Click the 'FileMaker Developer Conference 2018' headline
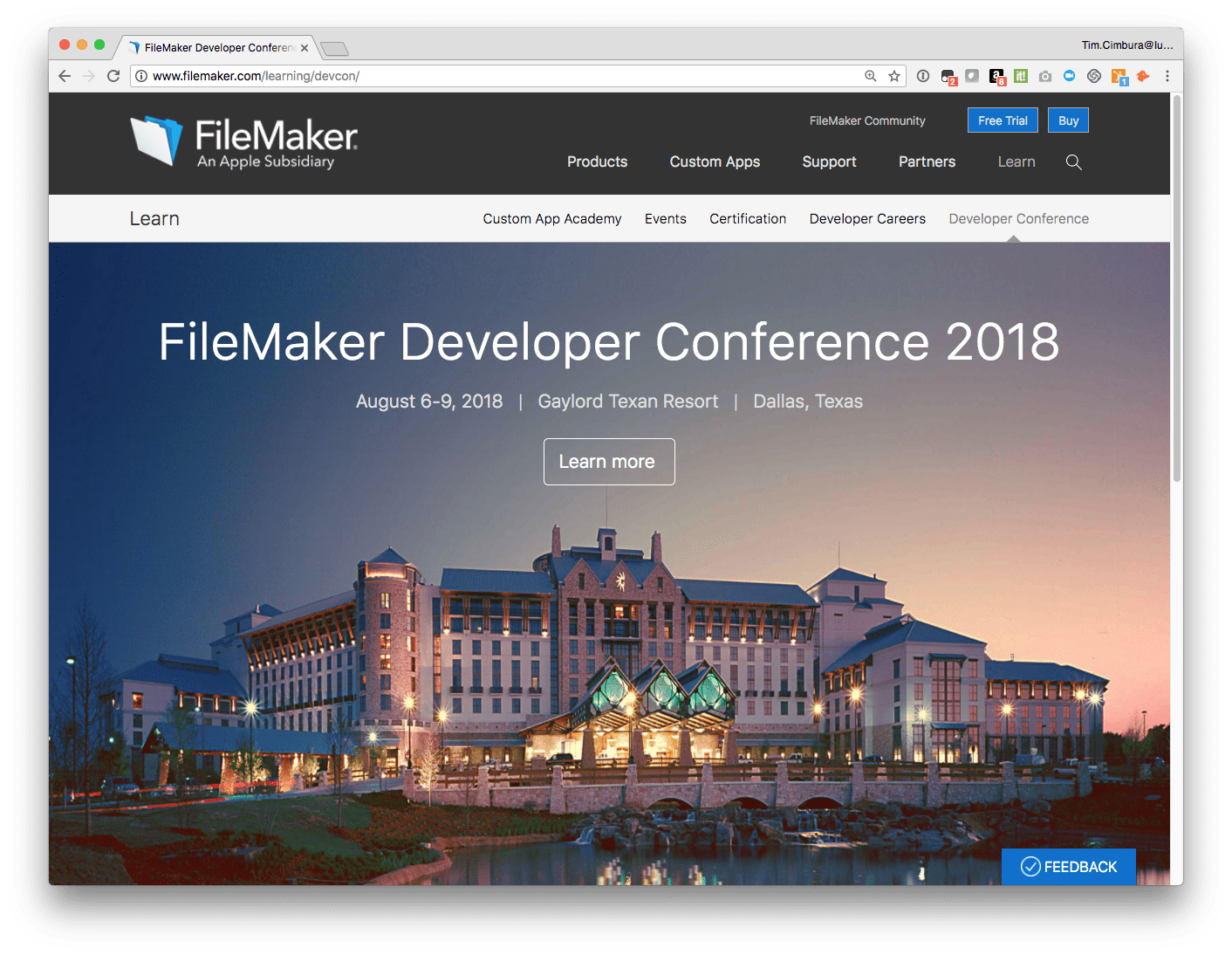 click(609, 341)
